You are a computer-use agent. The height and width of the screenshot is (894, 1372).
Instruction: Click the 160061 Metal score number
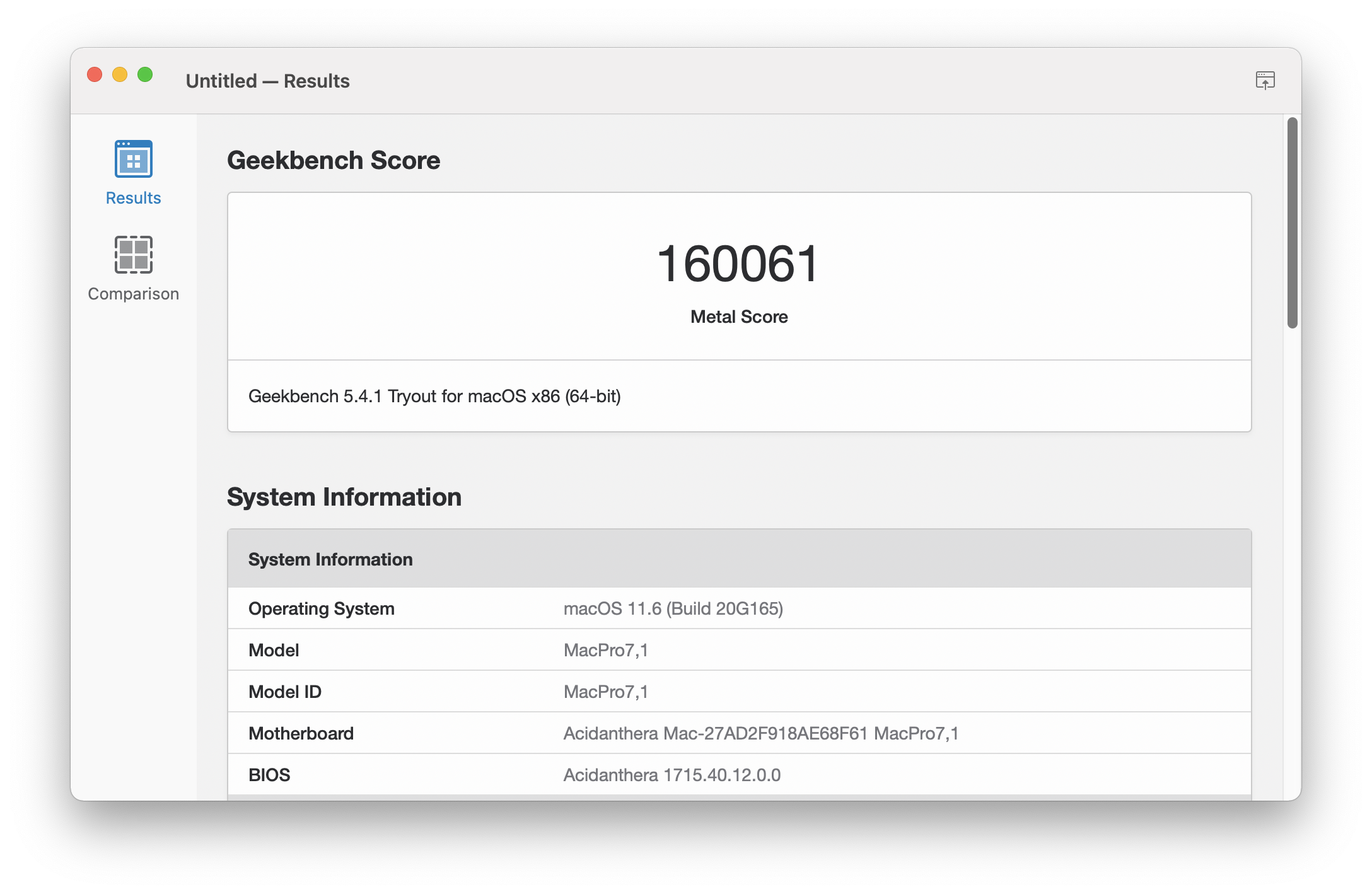[x=738, y=264]
